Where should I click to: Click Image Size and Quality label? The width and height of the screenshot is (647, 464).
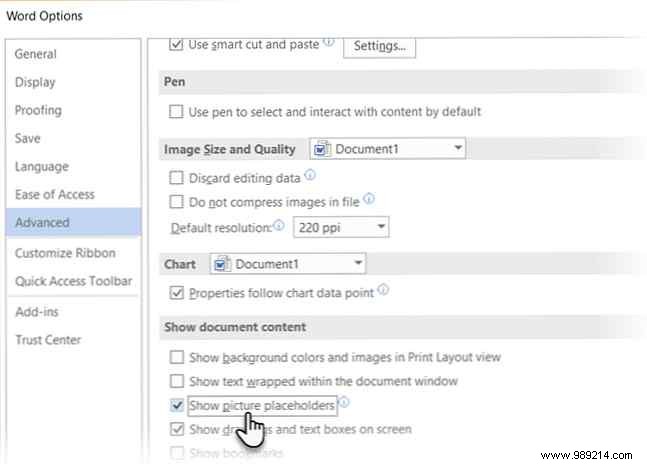click(x=229, y=149)
